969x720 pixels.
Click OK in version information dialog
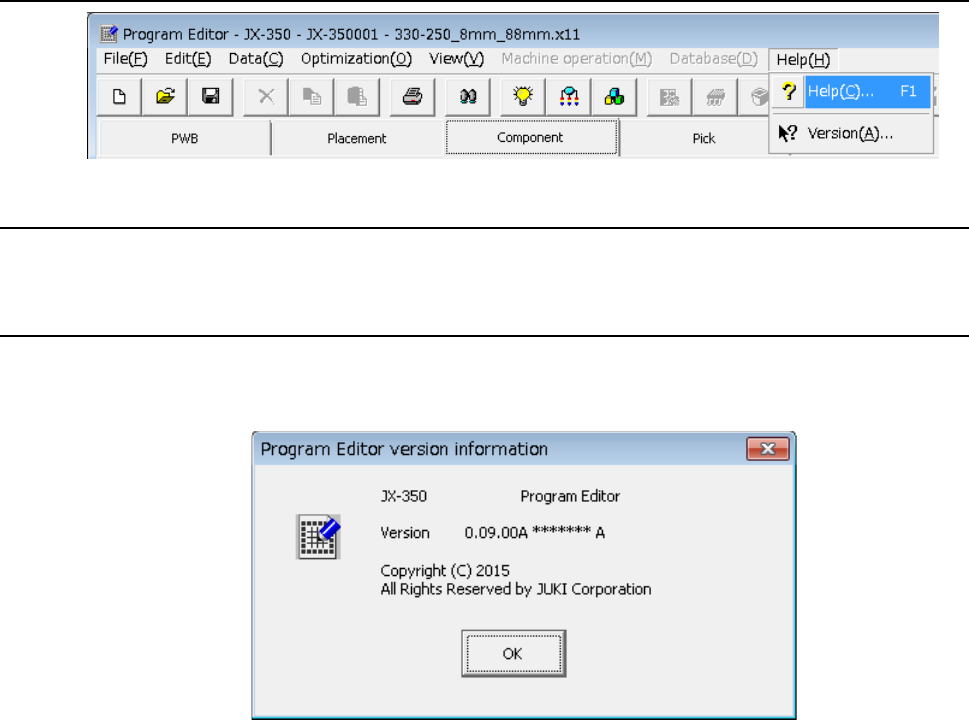[x=513, y=654]
